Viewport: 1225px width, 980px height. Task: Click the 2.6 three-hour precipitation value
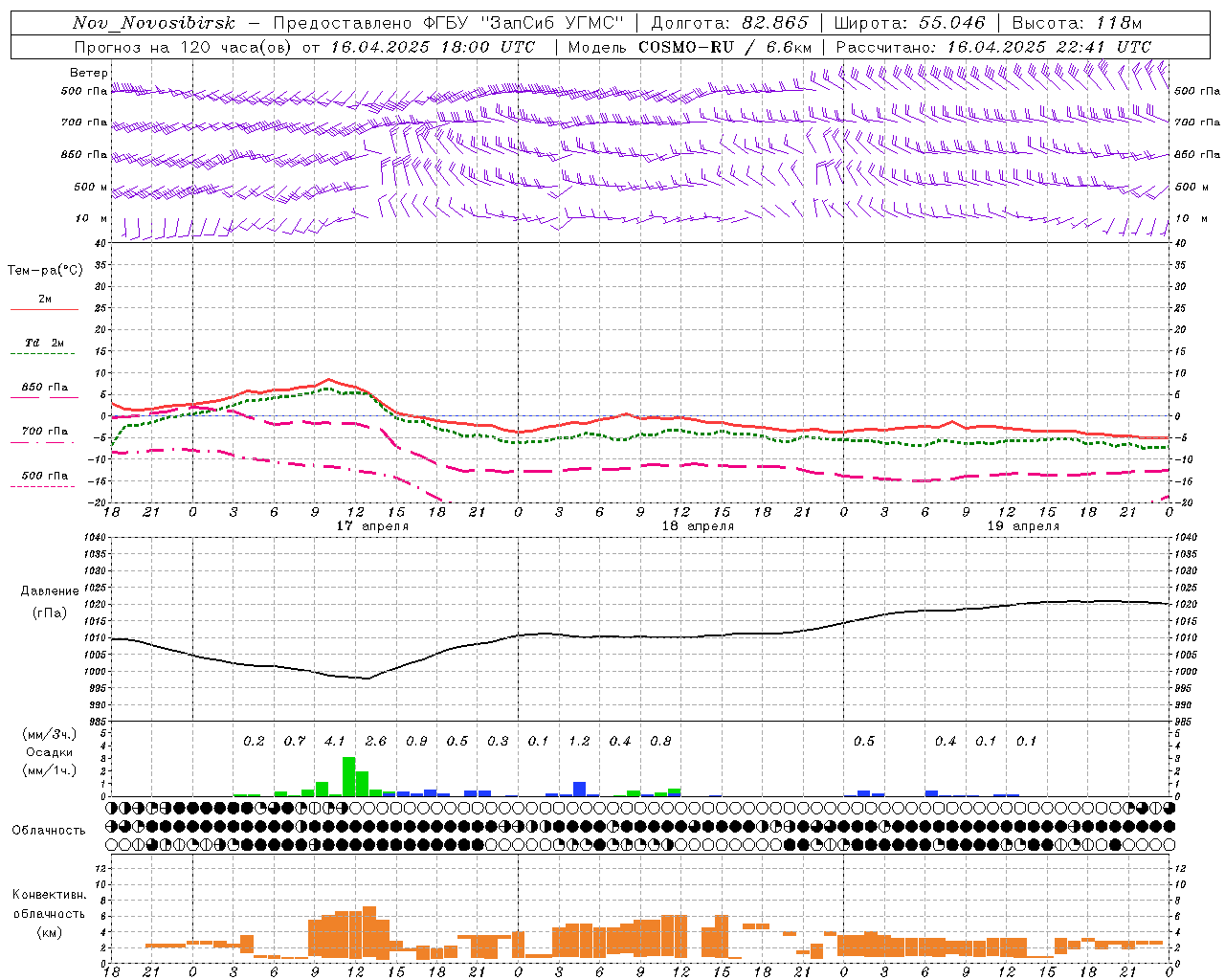(376, 742)
